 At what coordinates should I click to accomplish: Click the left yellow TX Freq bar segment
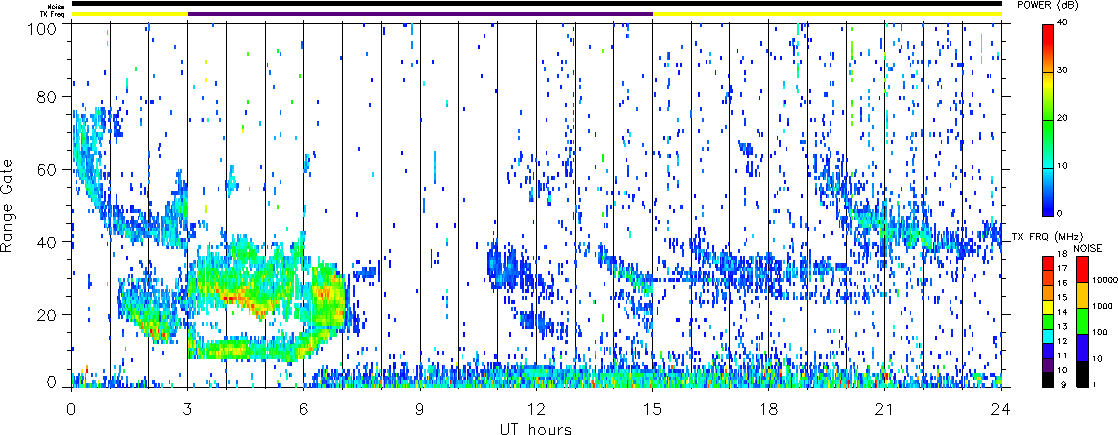click(129, 13)
